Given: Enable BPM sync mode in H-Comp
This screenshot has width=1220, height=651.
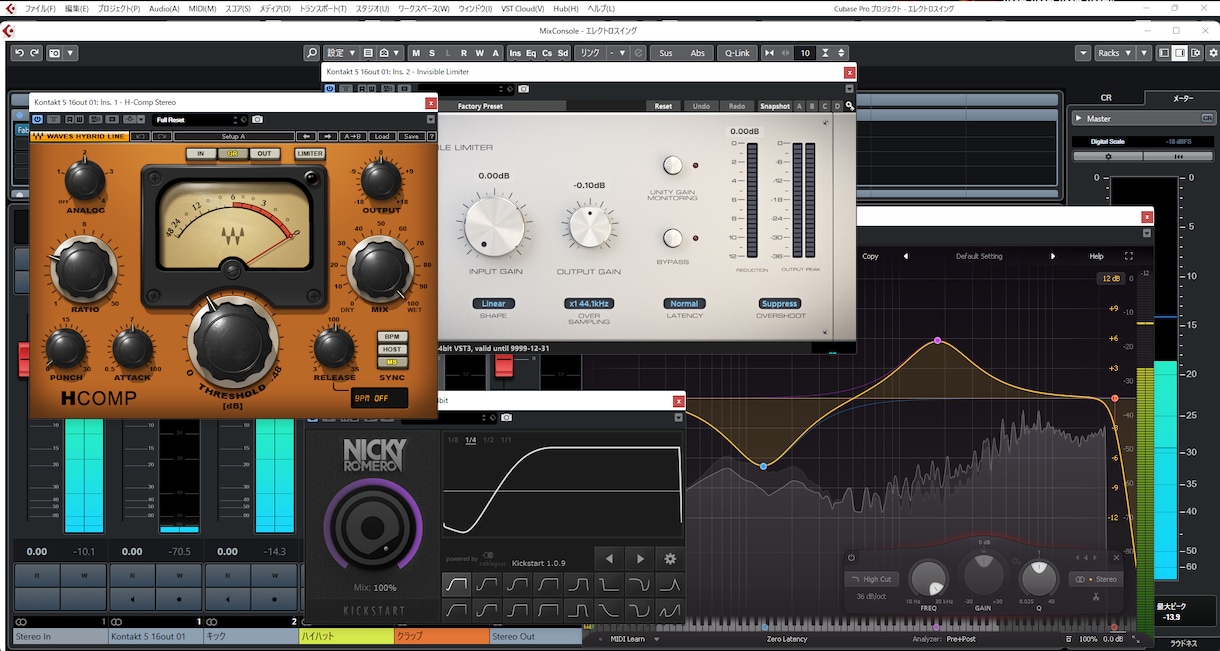Looking at the screenshot, I should pyautogui.click(x=392, y=337).
